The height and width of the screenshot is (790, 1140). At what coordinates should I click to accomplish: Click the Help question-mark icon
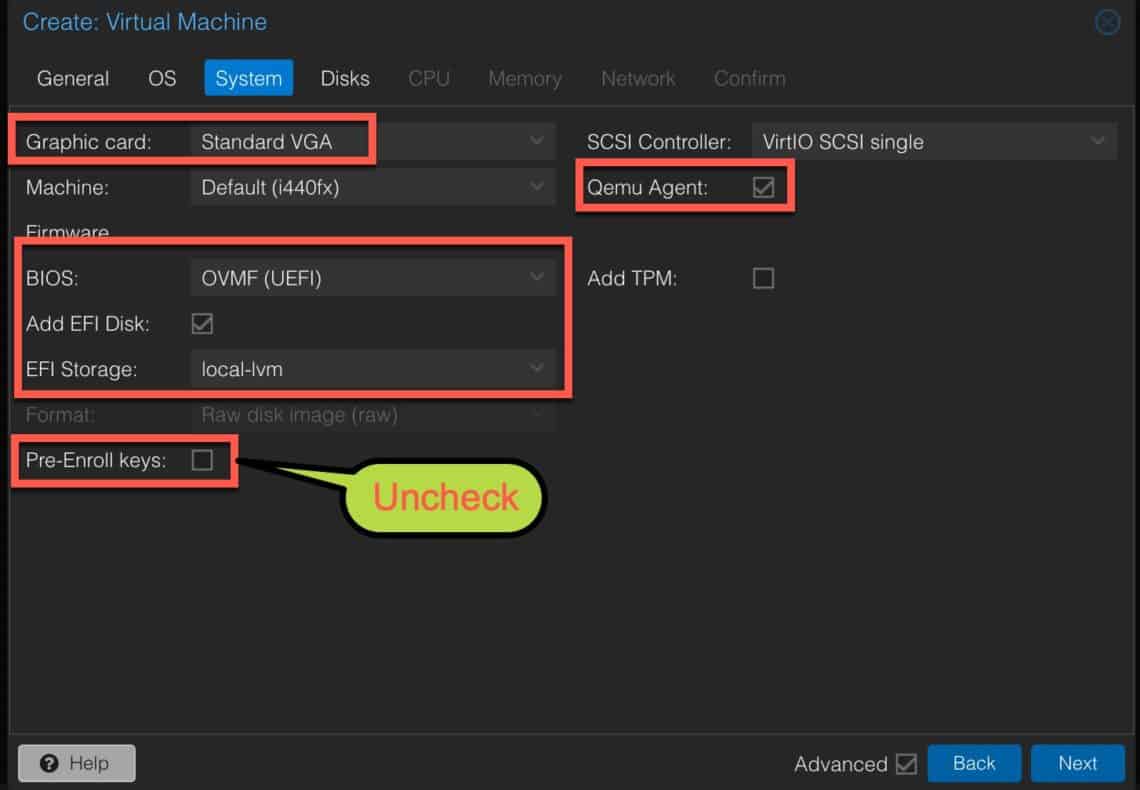point(48,763)
